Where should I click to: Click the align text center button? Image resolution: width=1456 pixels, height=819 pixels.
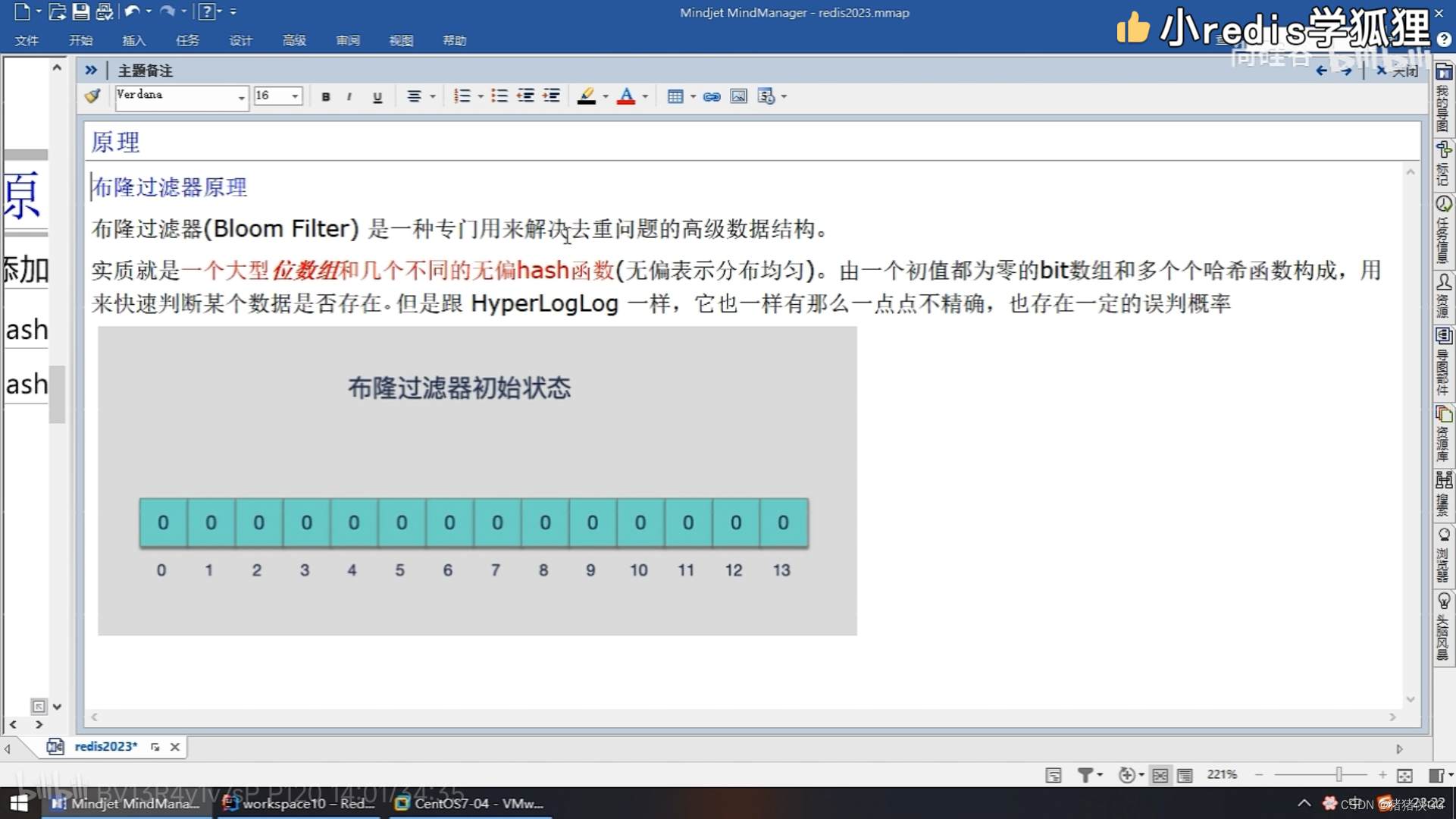click(x=414, y=96)
